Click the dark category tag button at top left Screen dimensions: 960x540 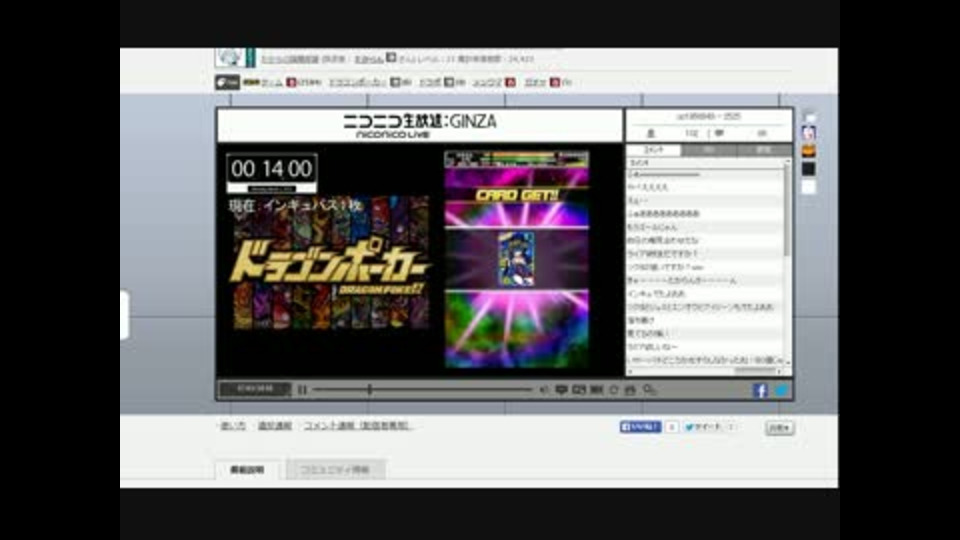tap(227, 82)
